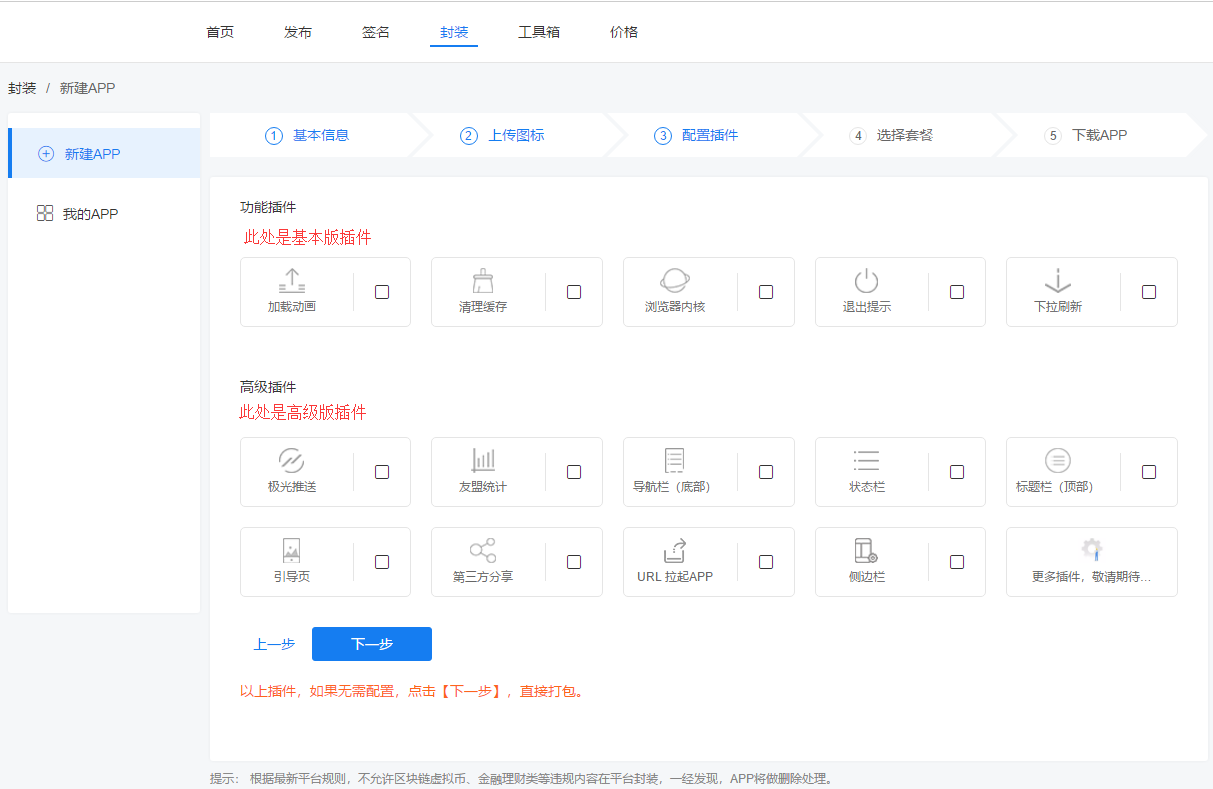Image resolution: width=1213 pixels, height=789 pixels.
Task: Click the 退出提示 power icon
Action: (x=866, y=281)
